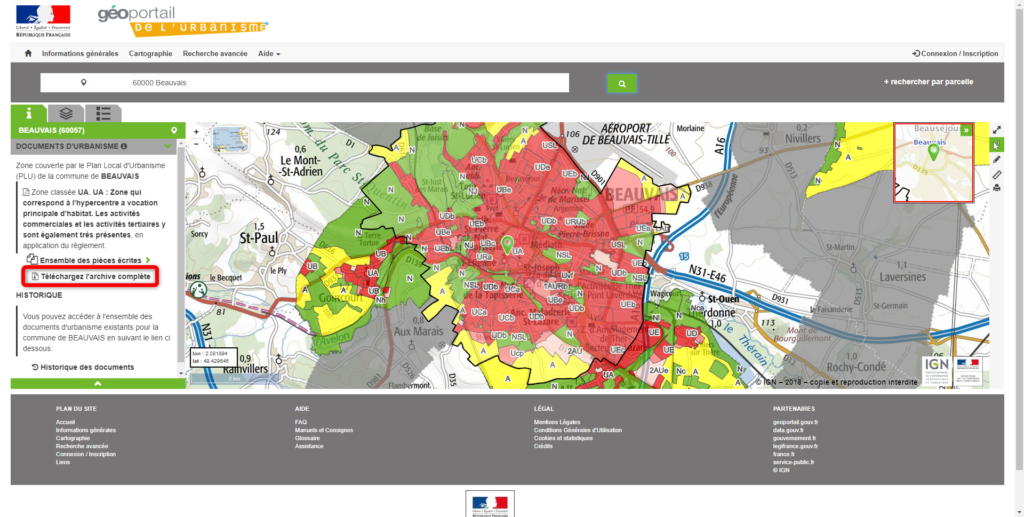1024x517 pixels.
Task: Open footer partner legifrance.gouv.fr
Action: (x=795, y=446)
